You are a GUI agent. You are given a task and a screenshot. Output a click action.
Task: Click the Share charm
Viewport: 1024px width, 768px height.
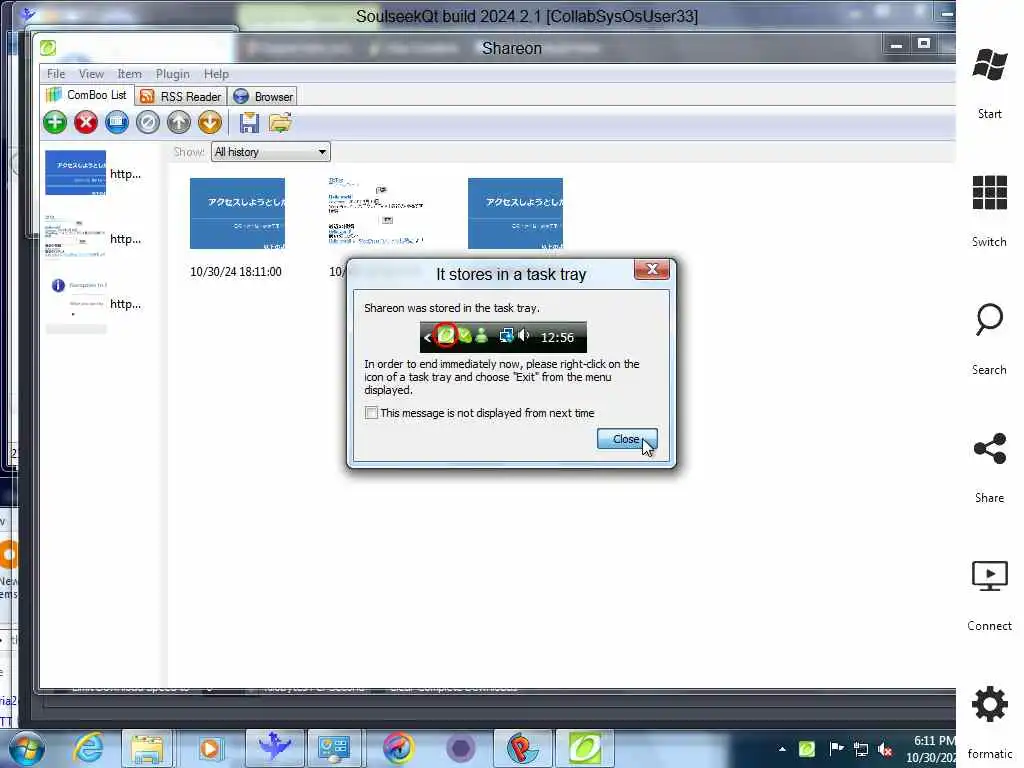(989, 467)
